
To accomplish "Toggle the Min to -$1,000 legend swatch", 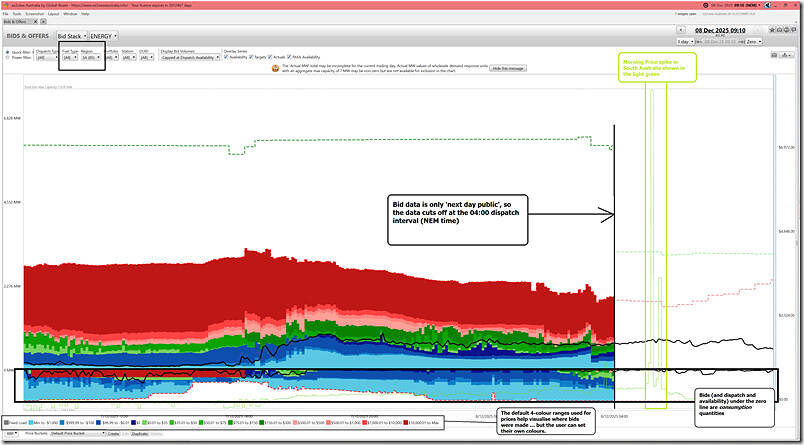I will coord(31,422).
